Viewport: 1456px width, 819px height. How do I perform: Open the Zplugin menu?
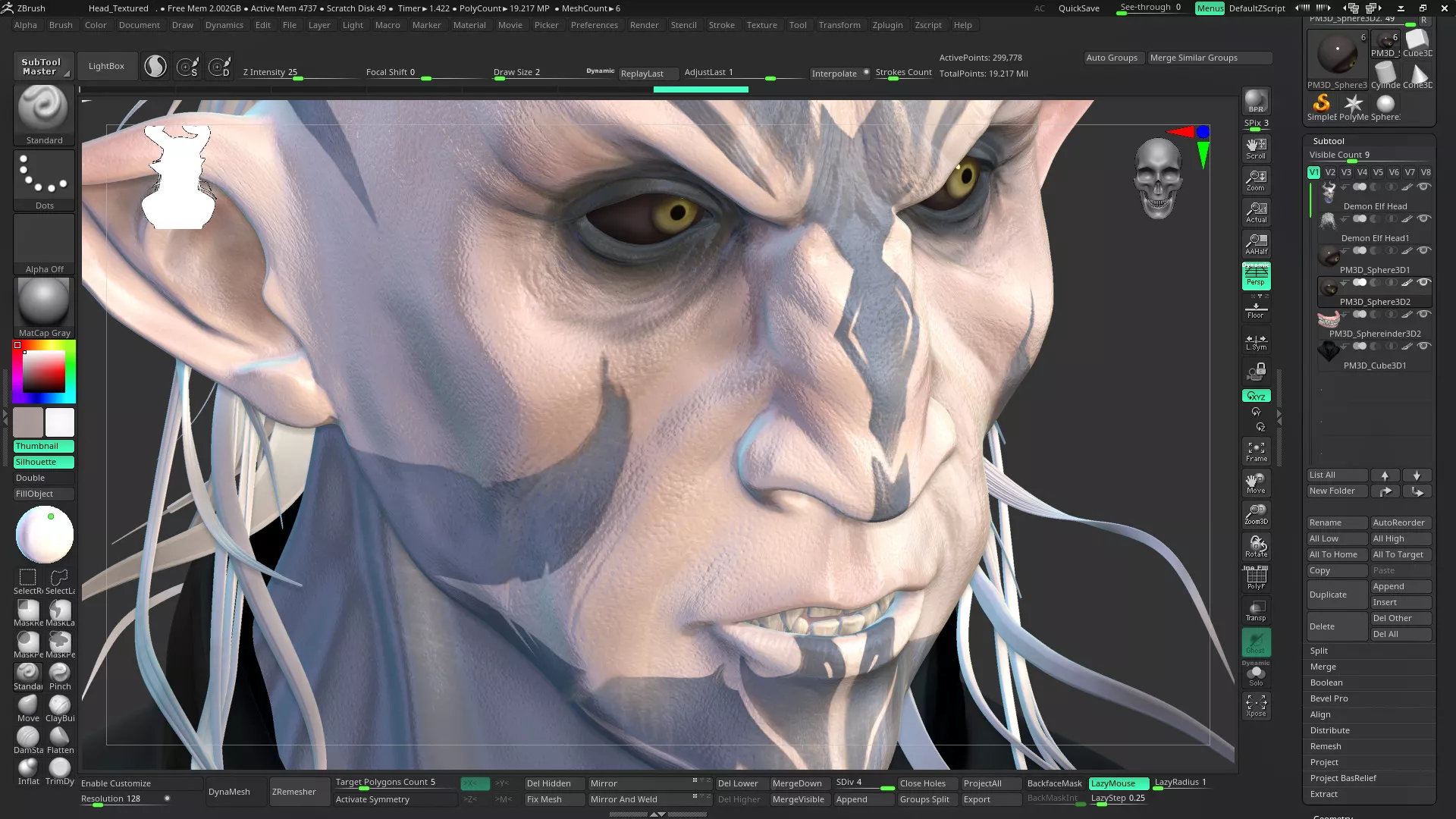[886, 25]
